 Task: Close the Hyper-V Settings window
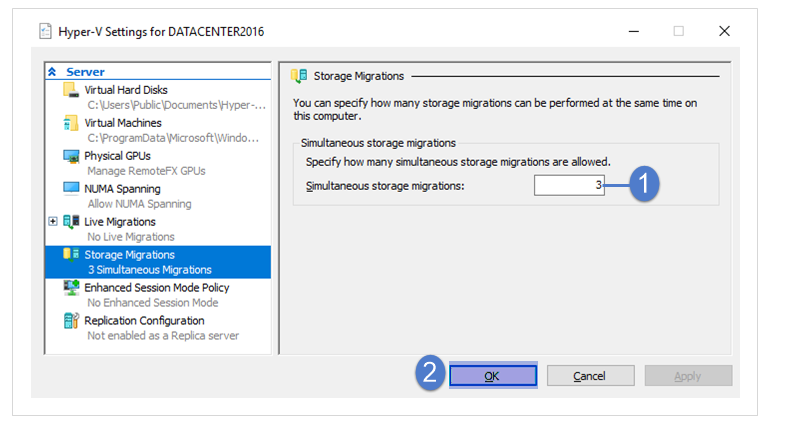[x=724, y=31]
